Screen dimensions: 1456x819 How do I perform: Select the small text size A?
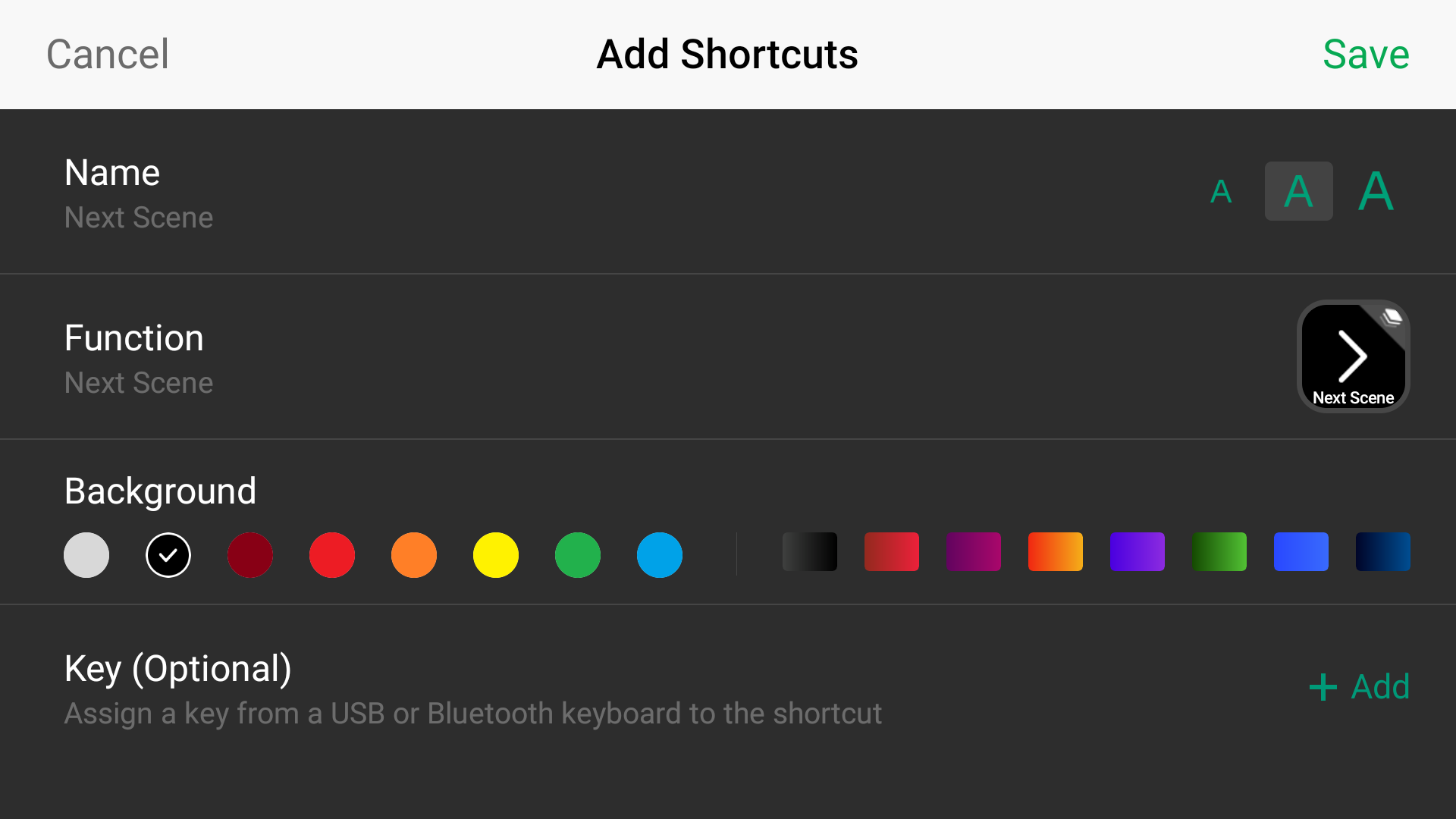point(1221,192)
